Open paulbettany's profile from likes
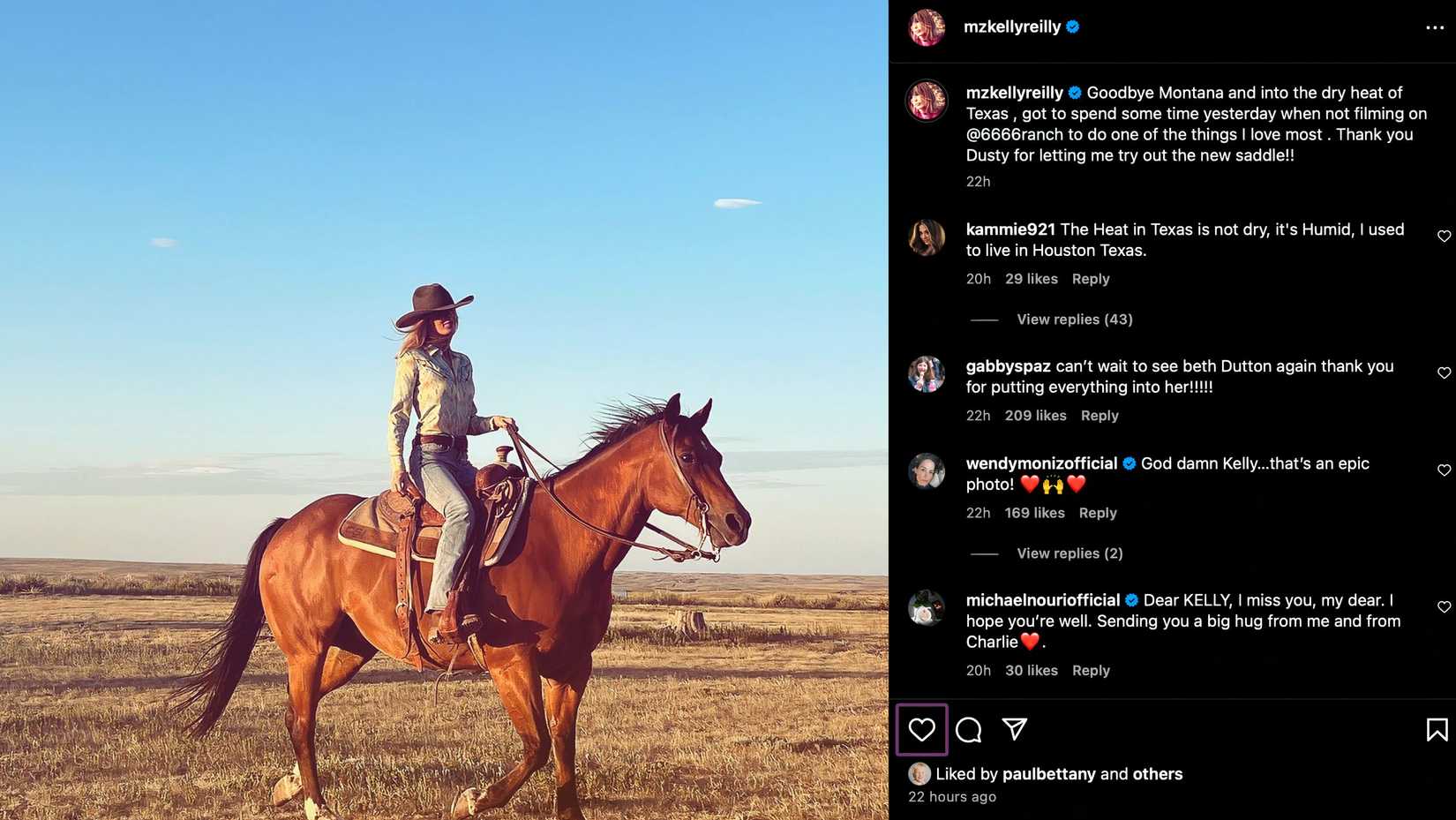This screenshot has height=820, width=1456. click(1048, 774)
